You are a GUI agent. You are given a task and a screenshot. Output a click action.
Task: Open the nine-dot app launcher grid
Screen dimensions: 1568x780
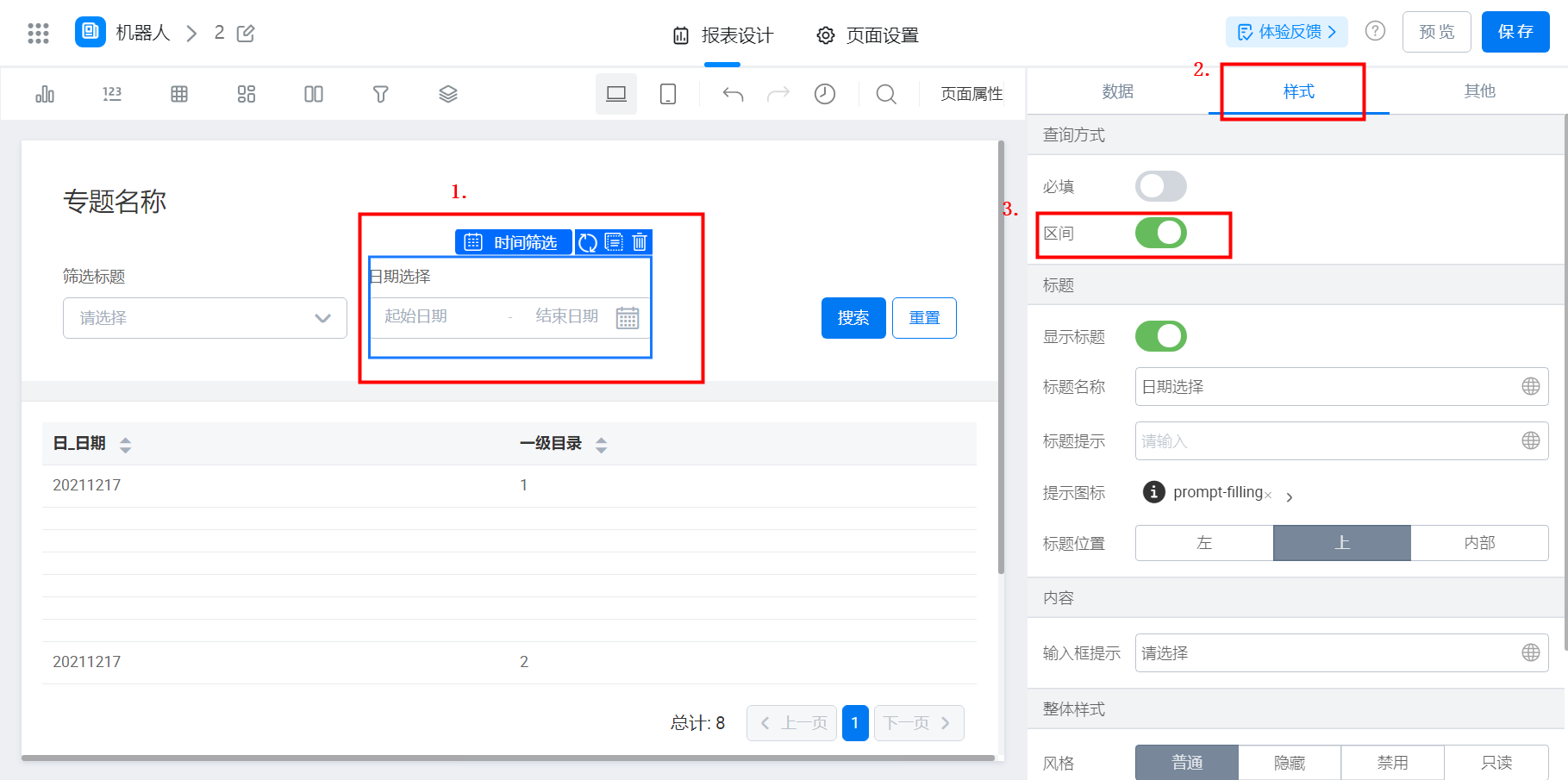coord(38,34)
